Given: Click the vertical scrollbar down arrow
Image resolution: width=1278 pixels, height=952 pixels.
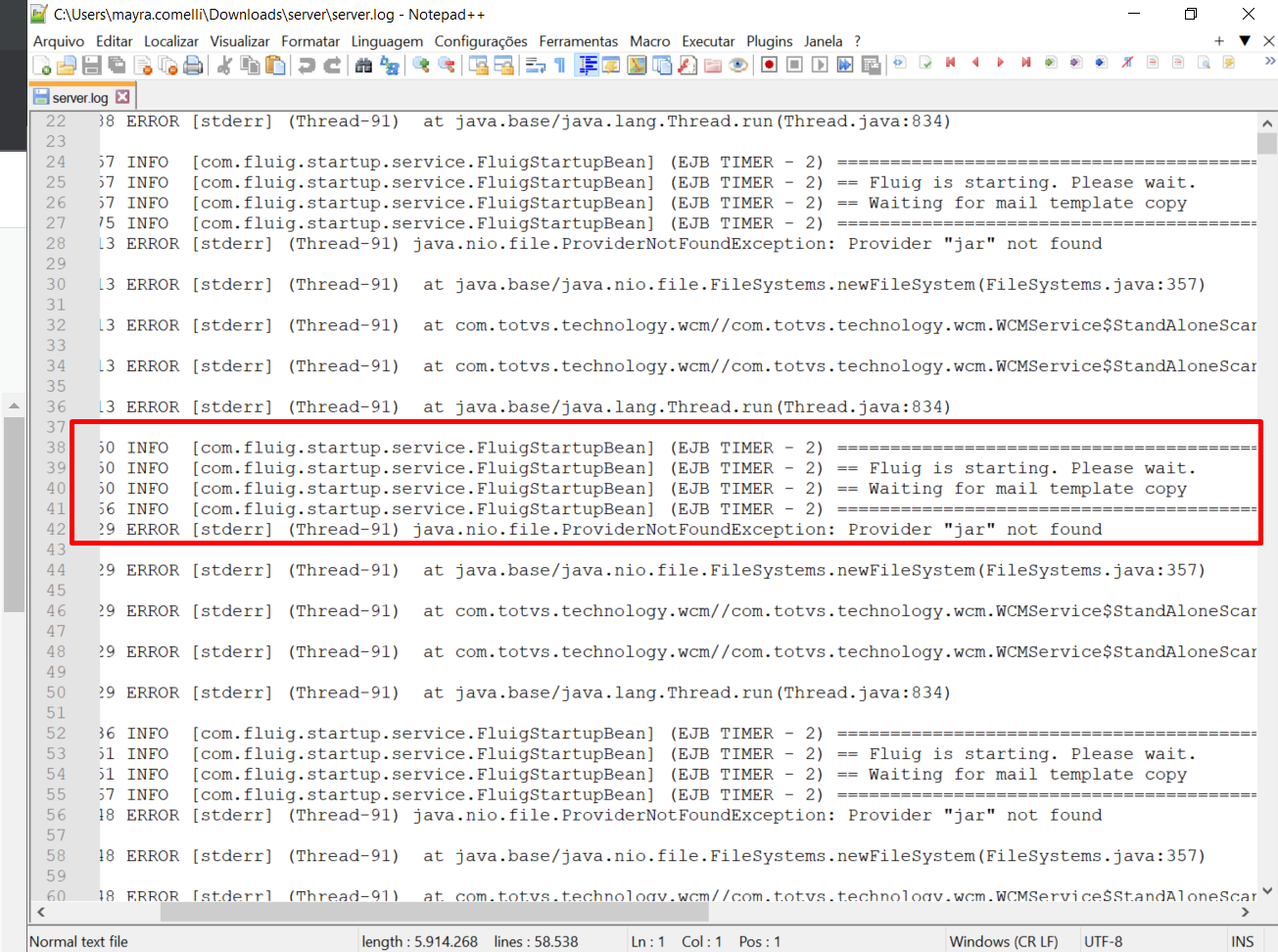Looking at the screenshot, I should [x=1267, y=890].
